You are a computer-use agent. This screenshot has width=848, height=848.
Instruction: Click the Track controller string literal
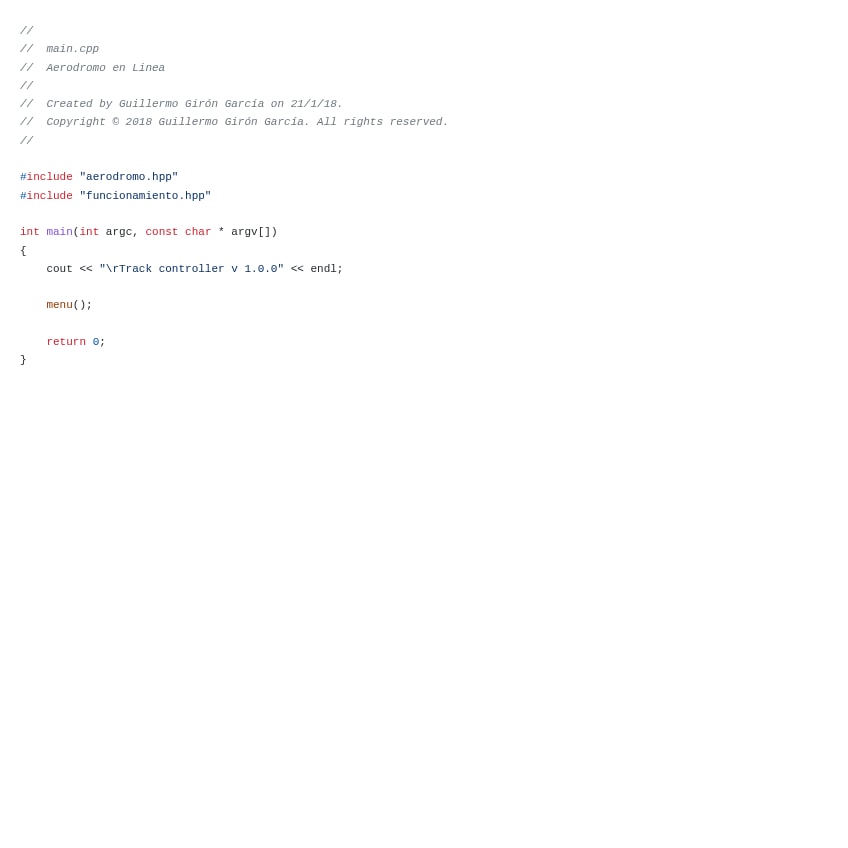coord(191,269)
